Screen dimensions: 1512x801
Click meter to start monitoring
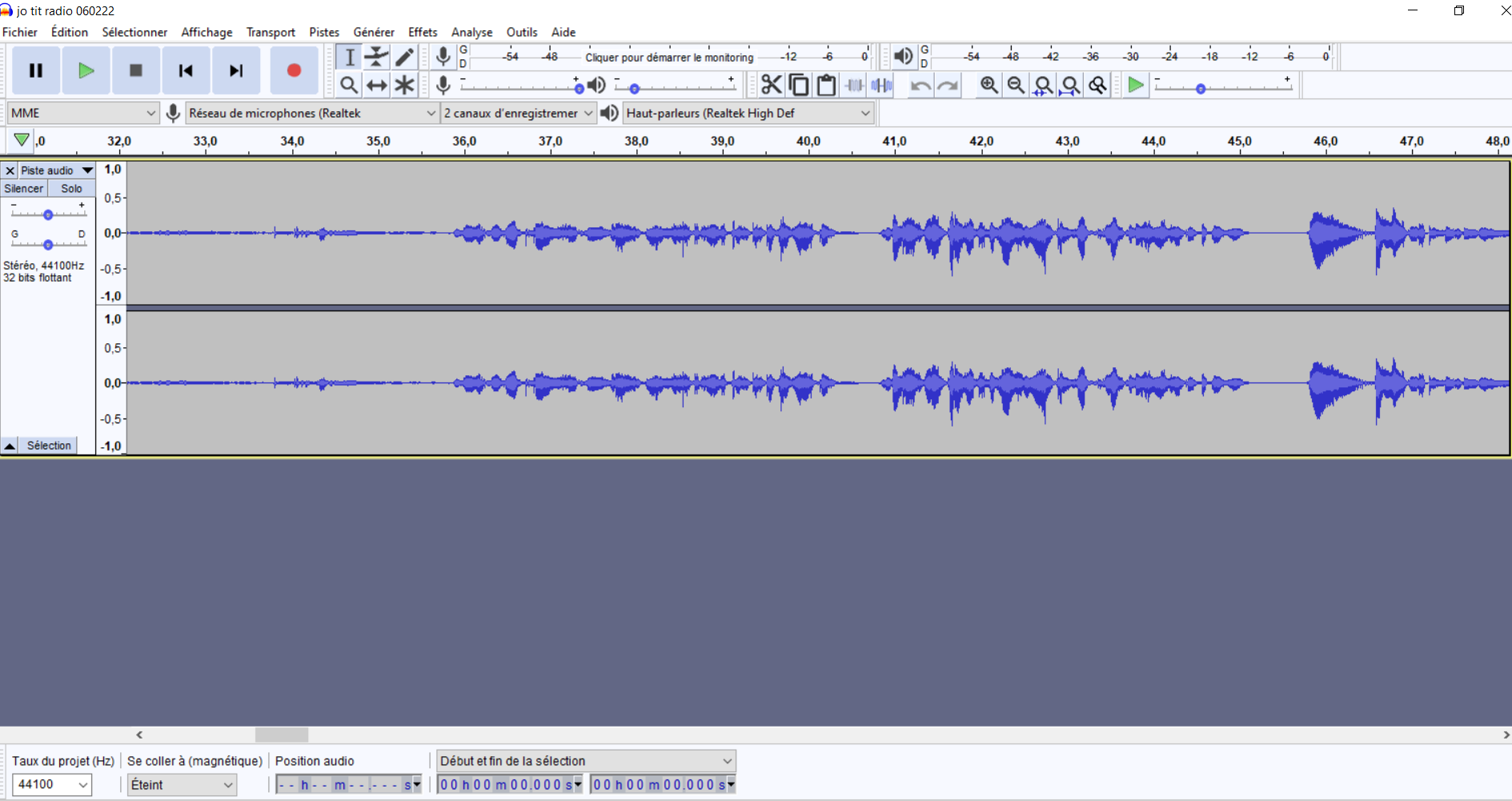668,57
